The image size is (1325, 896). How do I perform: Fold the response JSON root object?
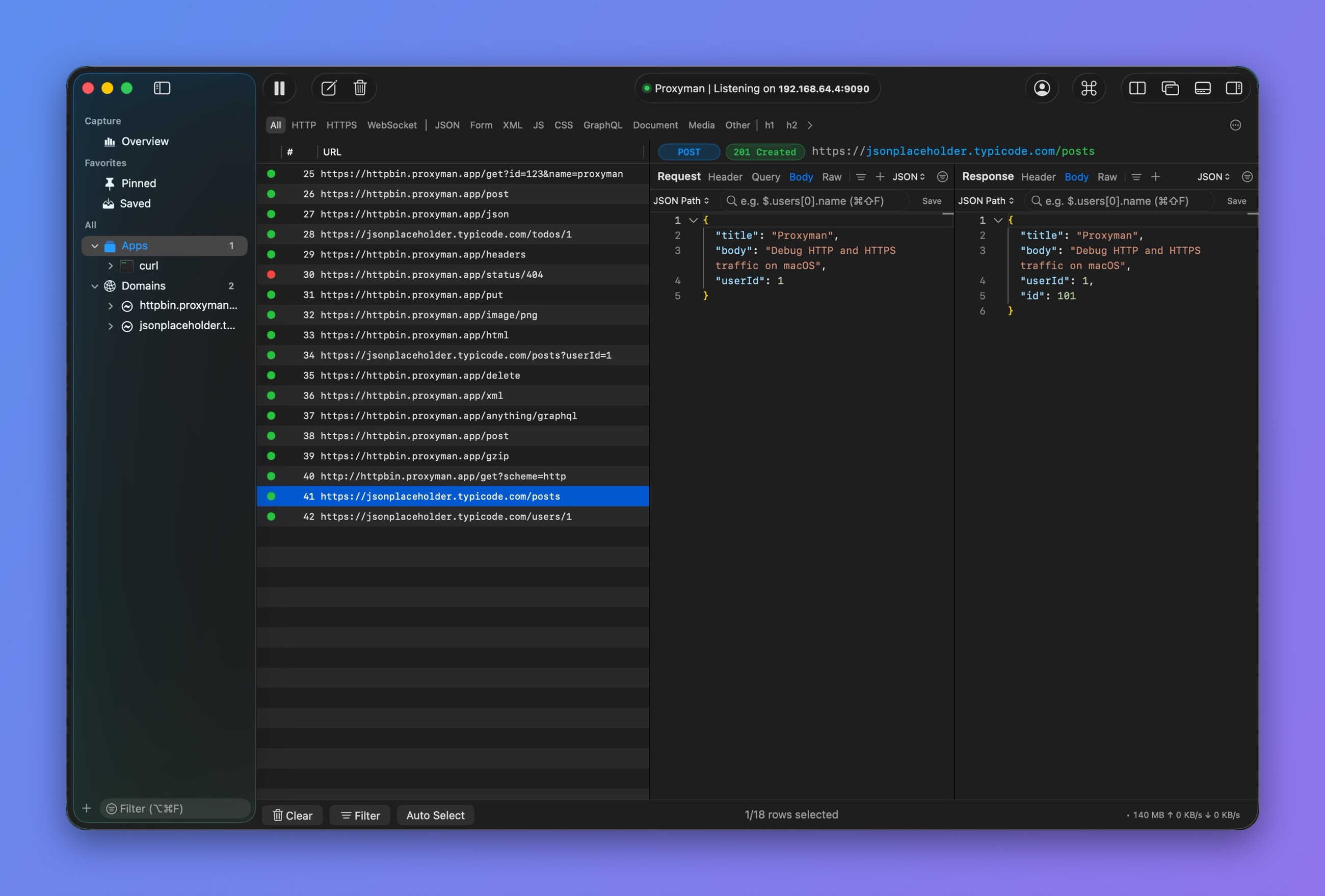(998, 220)
